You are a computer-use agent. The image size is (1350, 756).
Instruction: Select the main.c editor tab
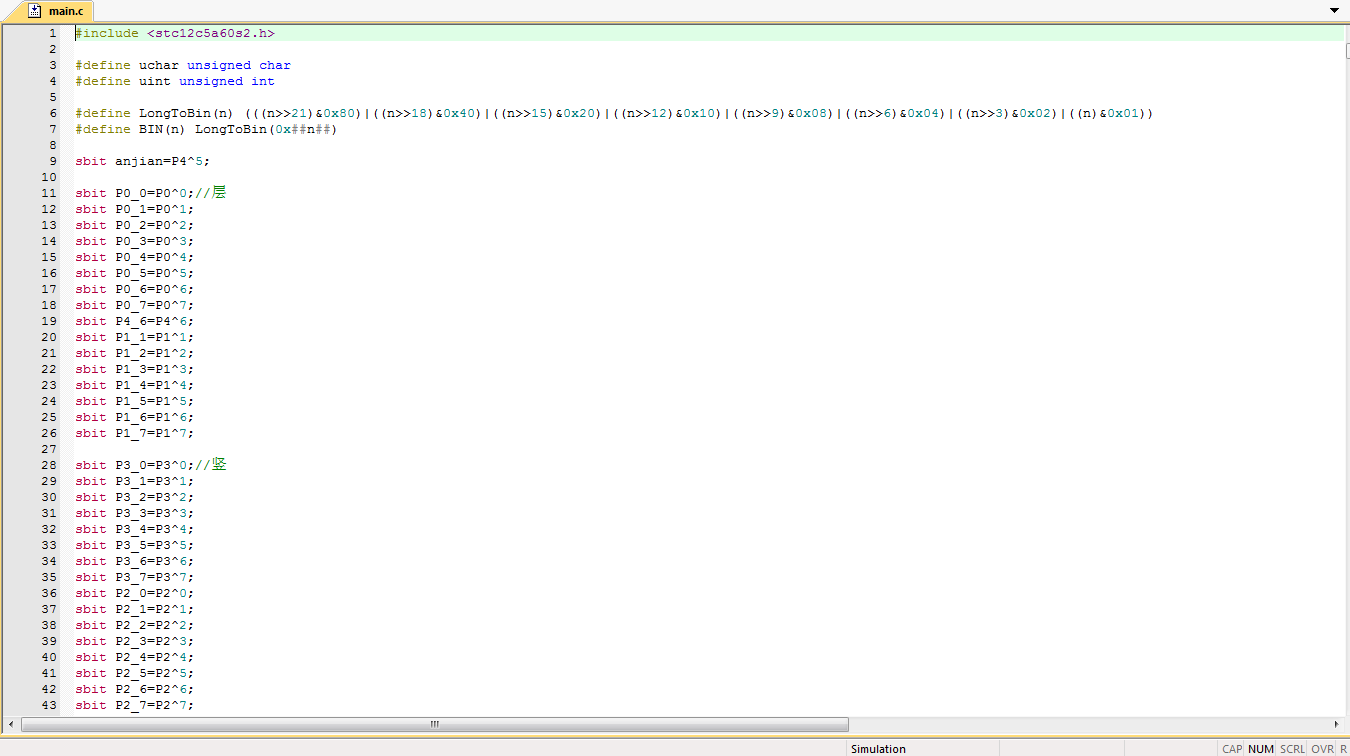click(x=56, y=11)
